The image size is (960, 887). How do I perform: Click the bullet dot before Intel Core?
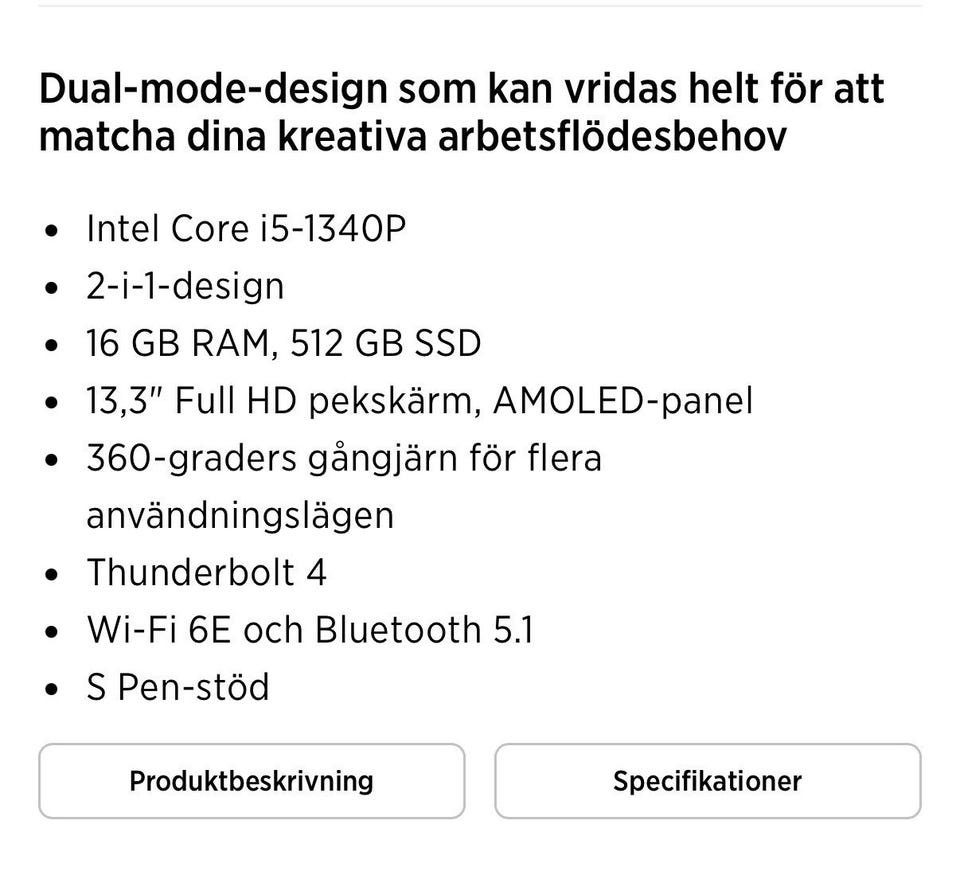point(53,231)
